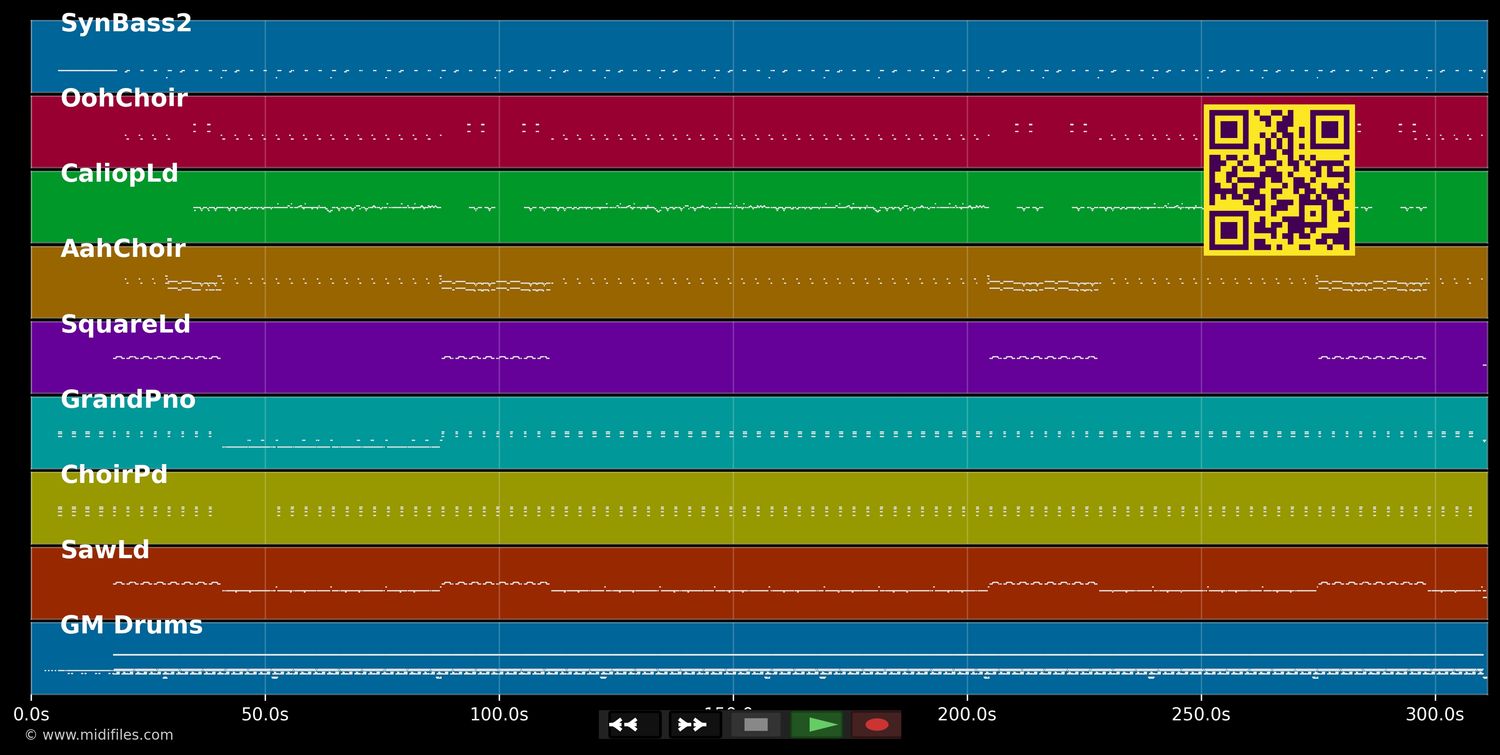Image resolution: width=1500 pixels, height=755 pixels.
Task: Click the SquareLd track name
Action: click(x=125, y=325)
